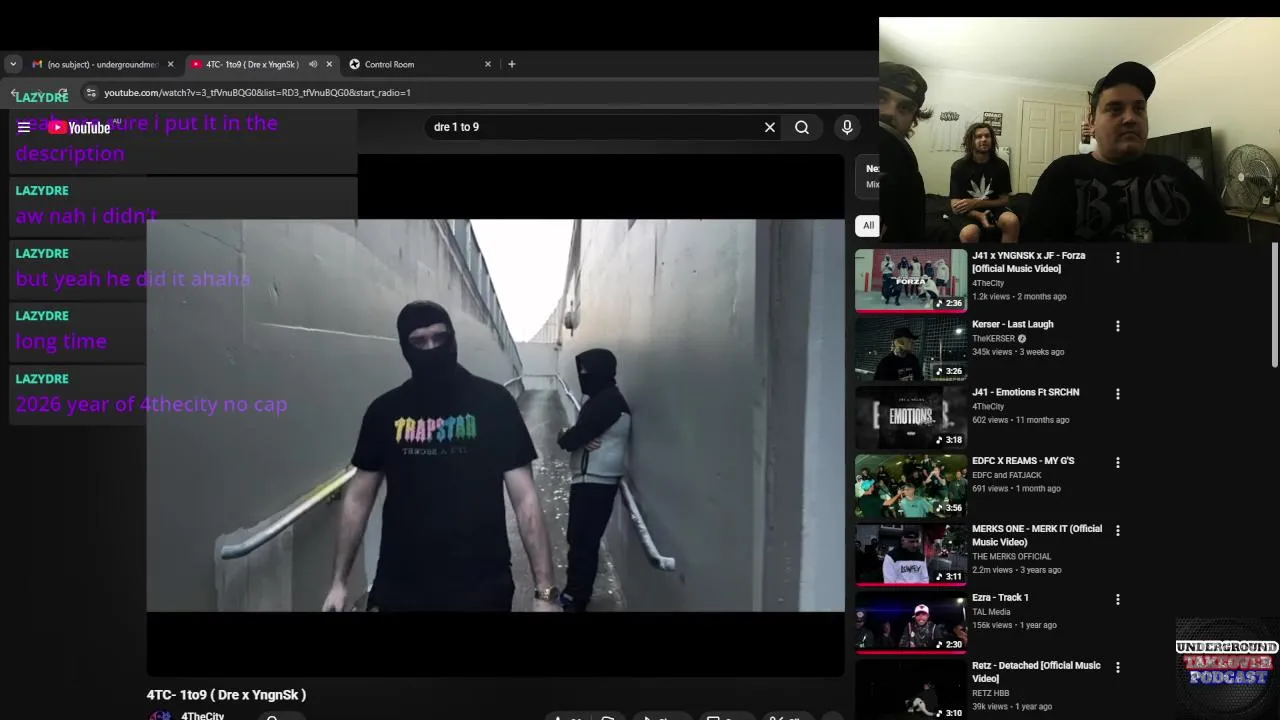
Task: Open video title 'Ezra - Track 1'
Action: [1000, 597]
